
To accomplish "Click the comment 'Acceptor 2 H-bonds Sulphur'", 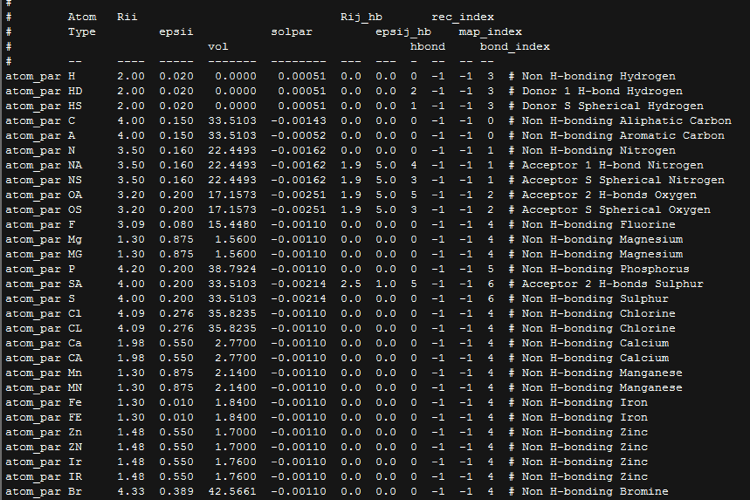I will [613, 284].
